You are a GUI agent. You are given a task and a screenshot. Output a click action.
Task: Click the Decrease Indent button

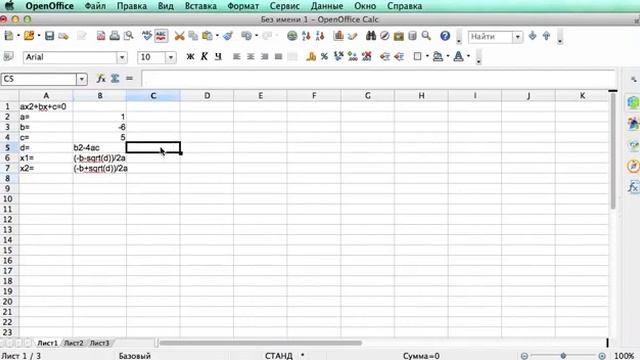click(x=384, y=56)
